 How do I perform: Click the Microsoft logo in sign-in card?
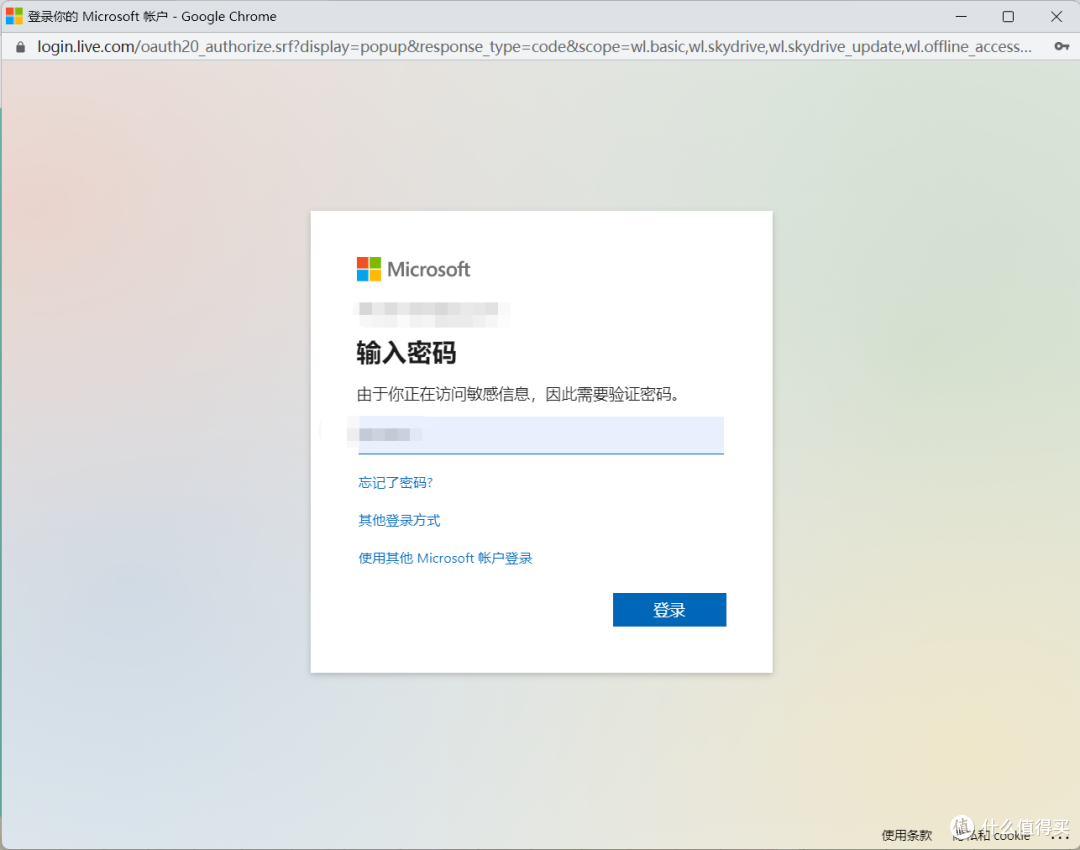point(413,269)
